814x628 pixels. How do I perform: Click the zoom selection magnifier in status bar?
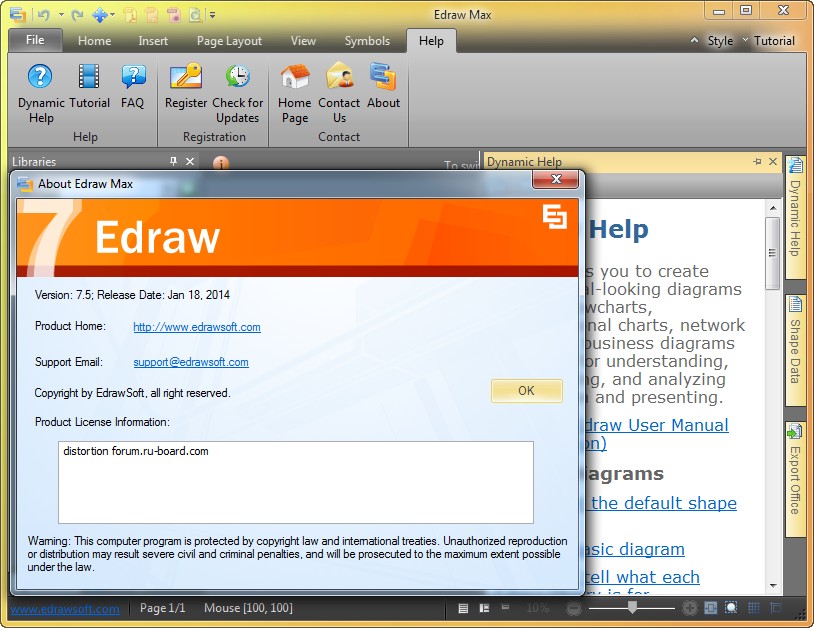click(x=731, y=608)
